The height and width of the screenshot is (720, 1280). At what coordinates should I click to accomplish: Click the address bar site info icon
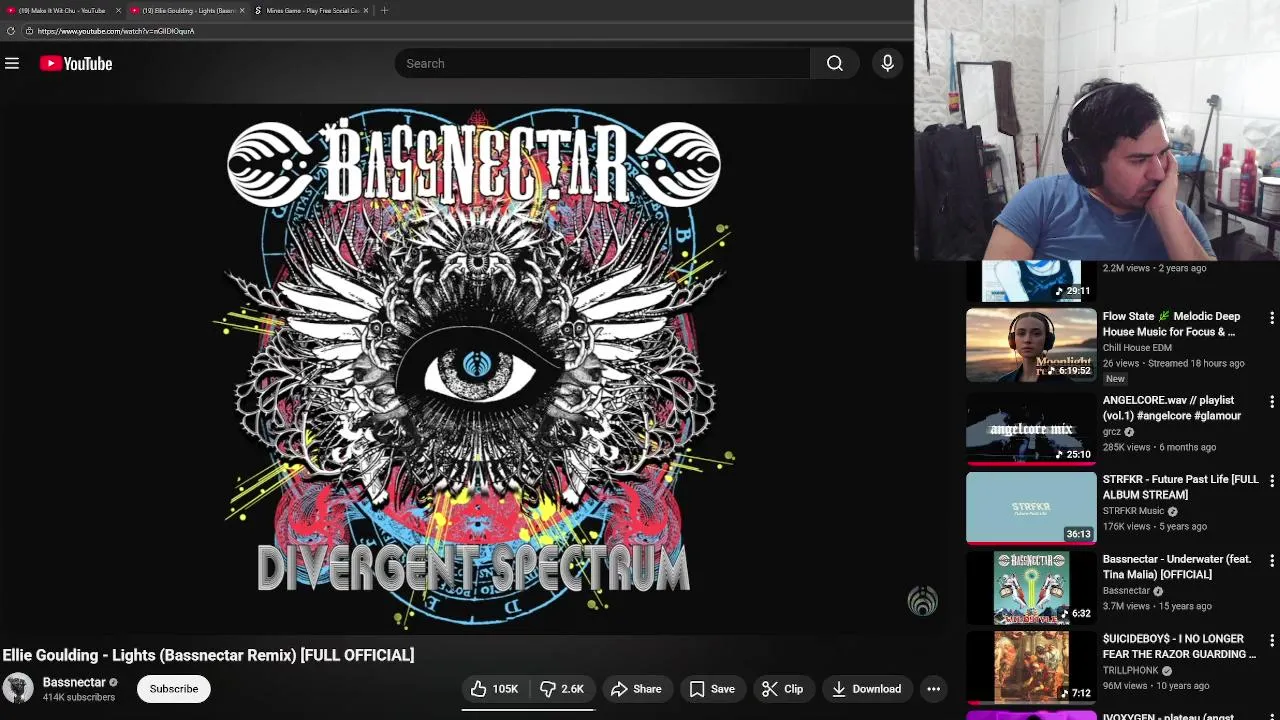coord(29,31)
